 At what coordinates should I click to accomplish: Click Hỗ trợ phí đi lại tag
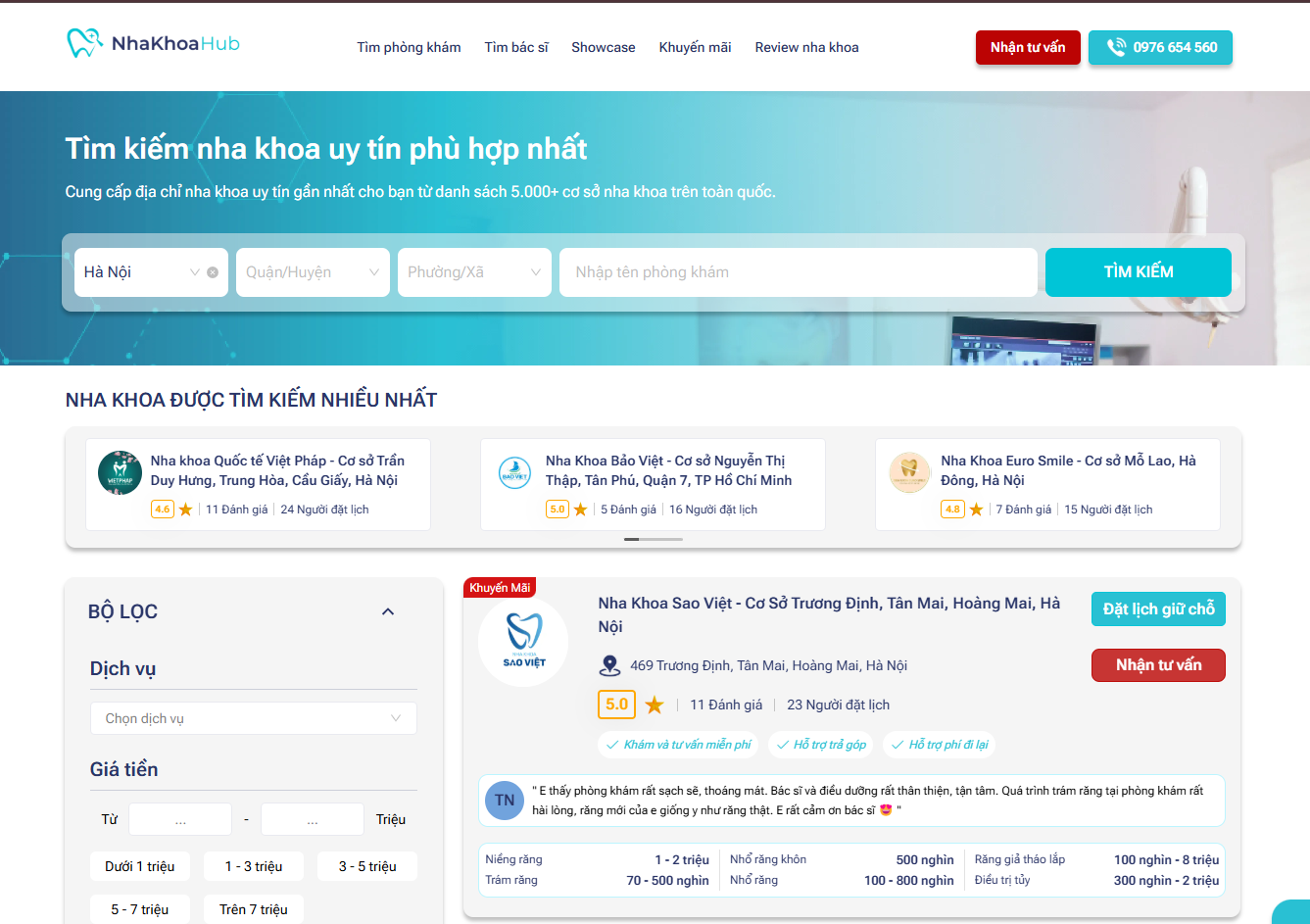click(940, 745)
